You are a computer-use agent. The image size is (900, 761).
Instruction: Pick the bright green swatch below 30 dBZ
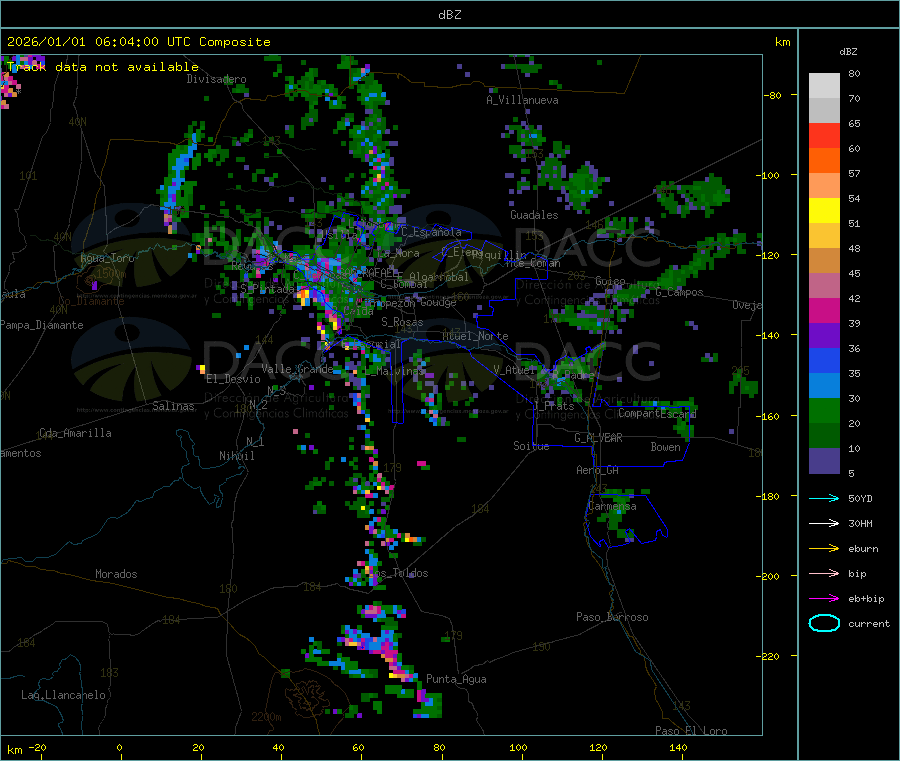click(824, 410)
